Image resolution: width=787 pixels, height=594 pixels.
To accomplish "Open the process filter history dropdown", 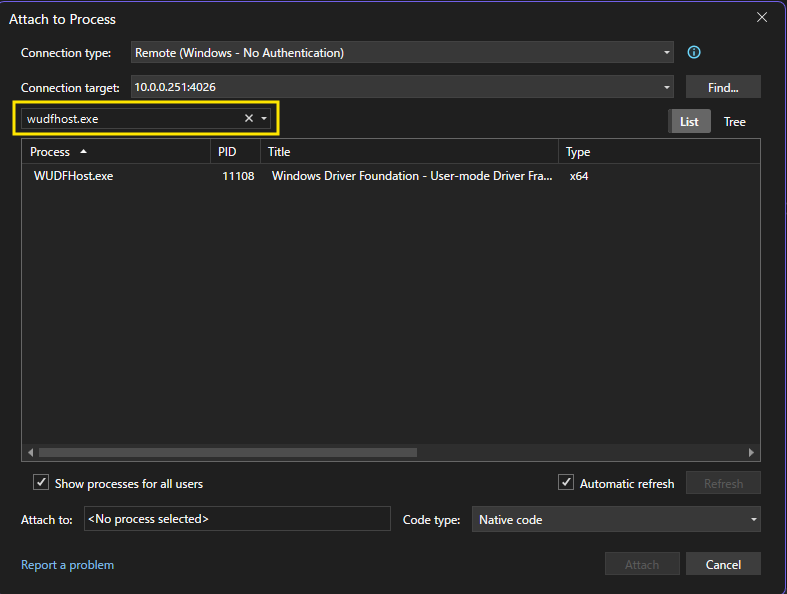I will [x=264, y=119].
